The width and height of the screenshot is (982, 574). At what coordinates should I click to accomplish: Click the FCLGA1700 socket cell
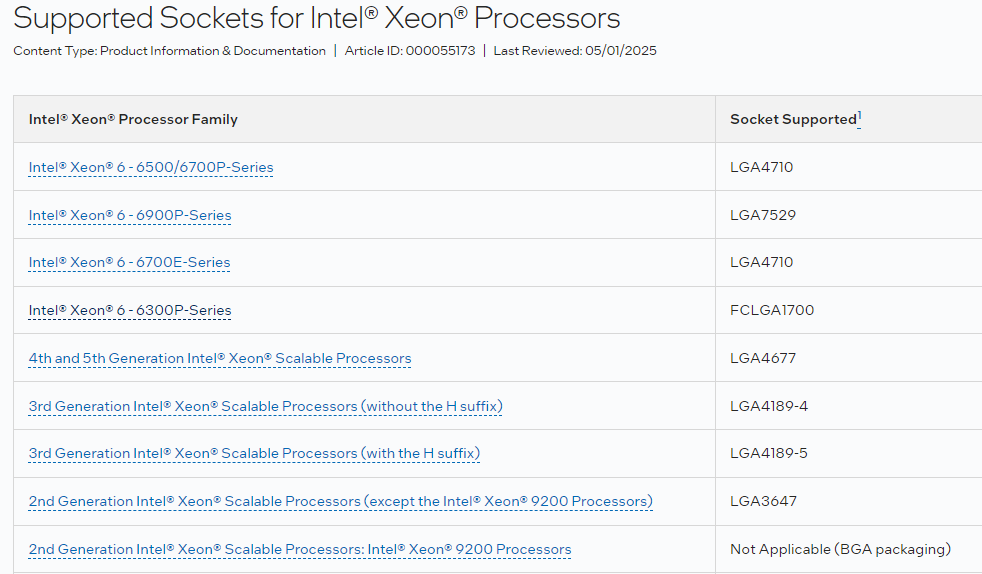click(772, 310)
